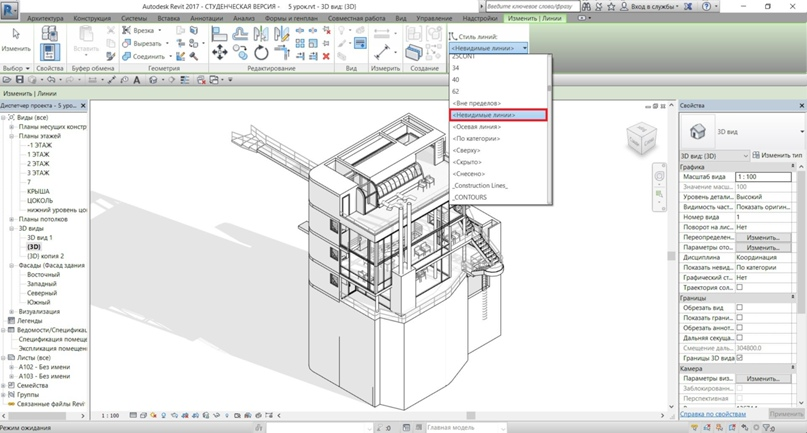Click the help question mark icon
The width and height of the screenshot is (807, 433).
pos(707,7)
